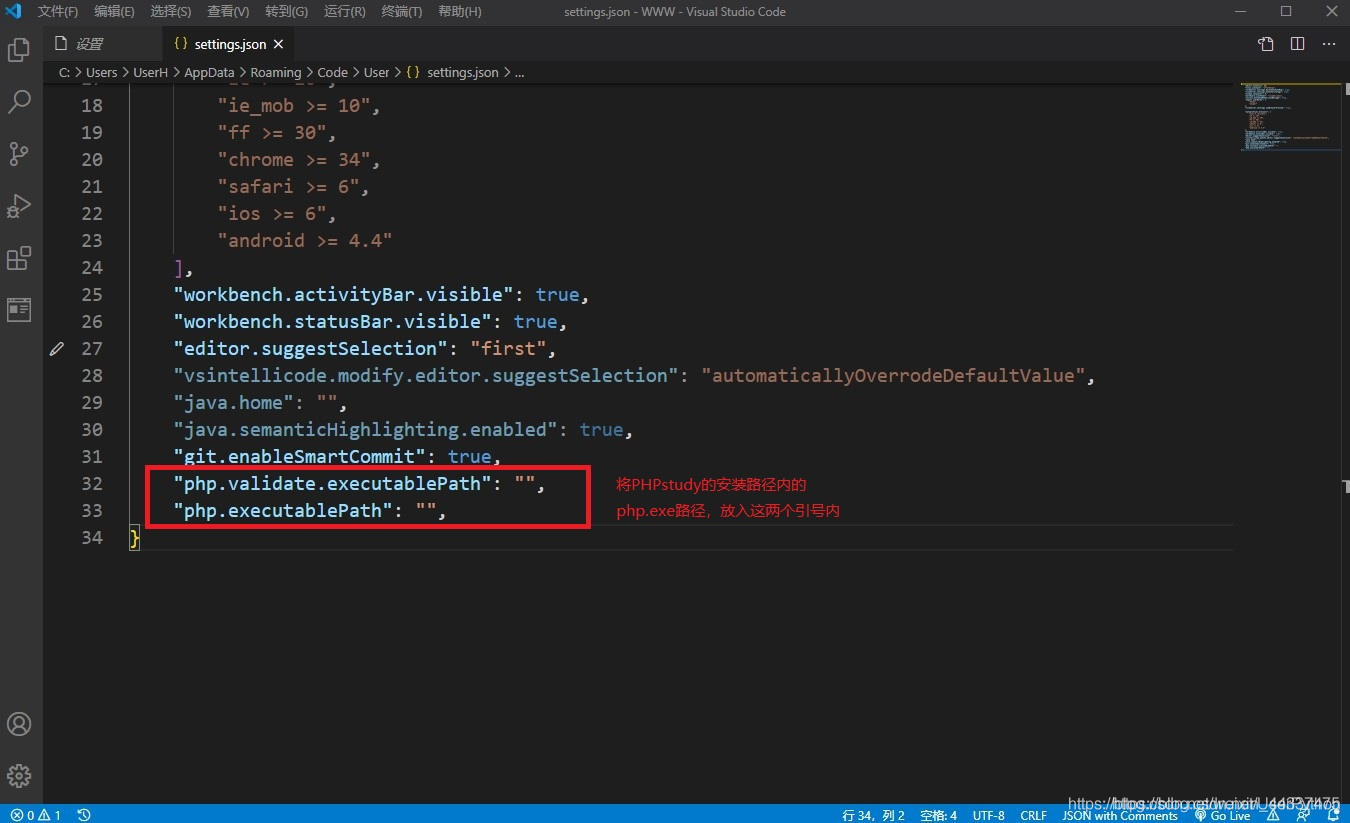Change CRLF end-of-line sequence
The image size is (1350, 823).
tap(1033, 815)
